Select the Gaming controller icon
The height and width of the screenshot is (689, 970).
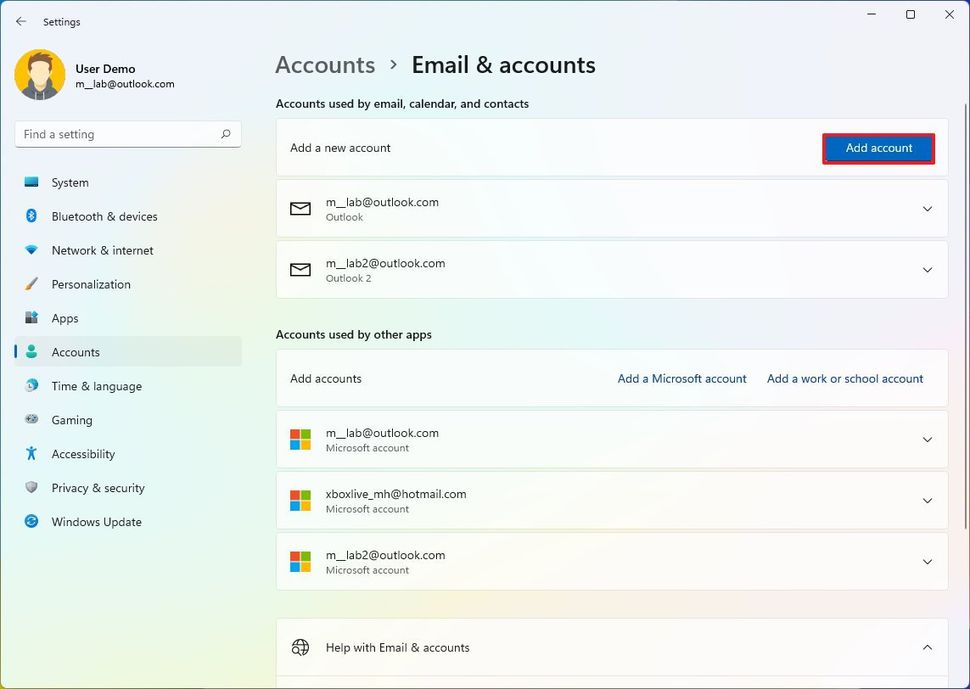[31, 420]
